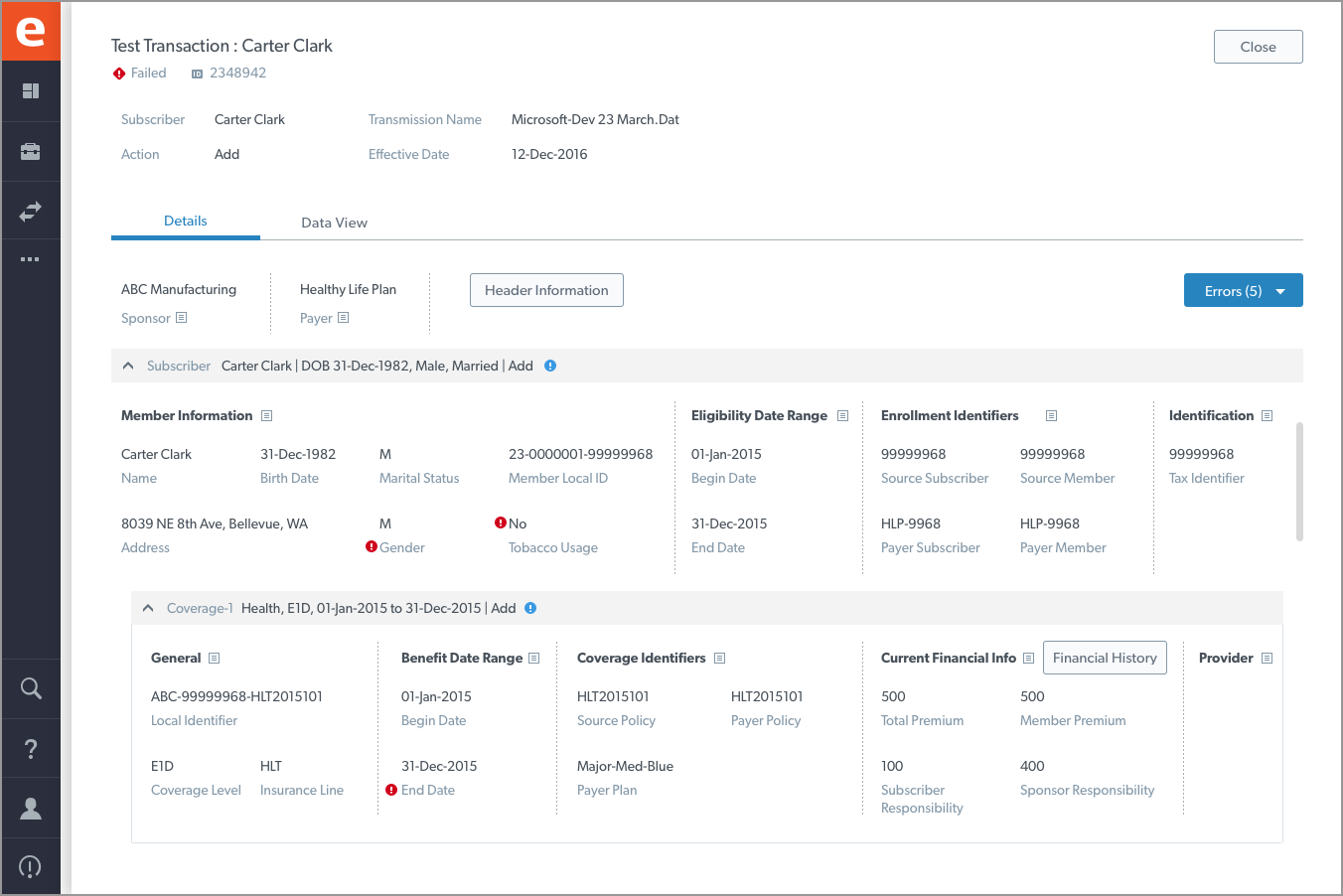The image size is (1343, 896).
Task: Collapse the Subscriber section
Action: click(128, 366)
